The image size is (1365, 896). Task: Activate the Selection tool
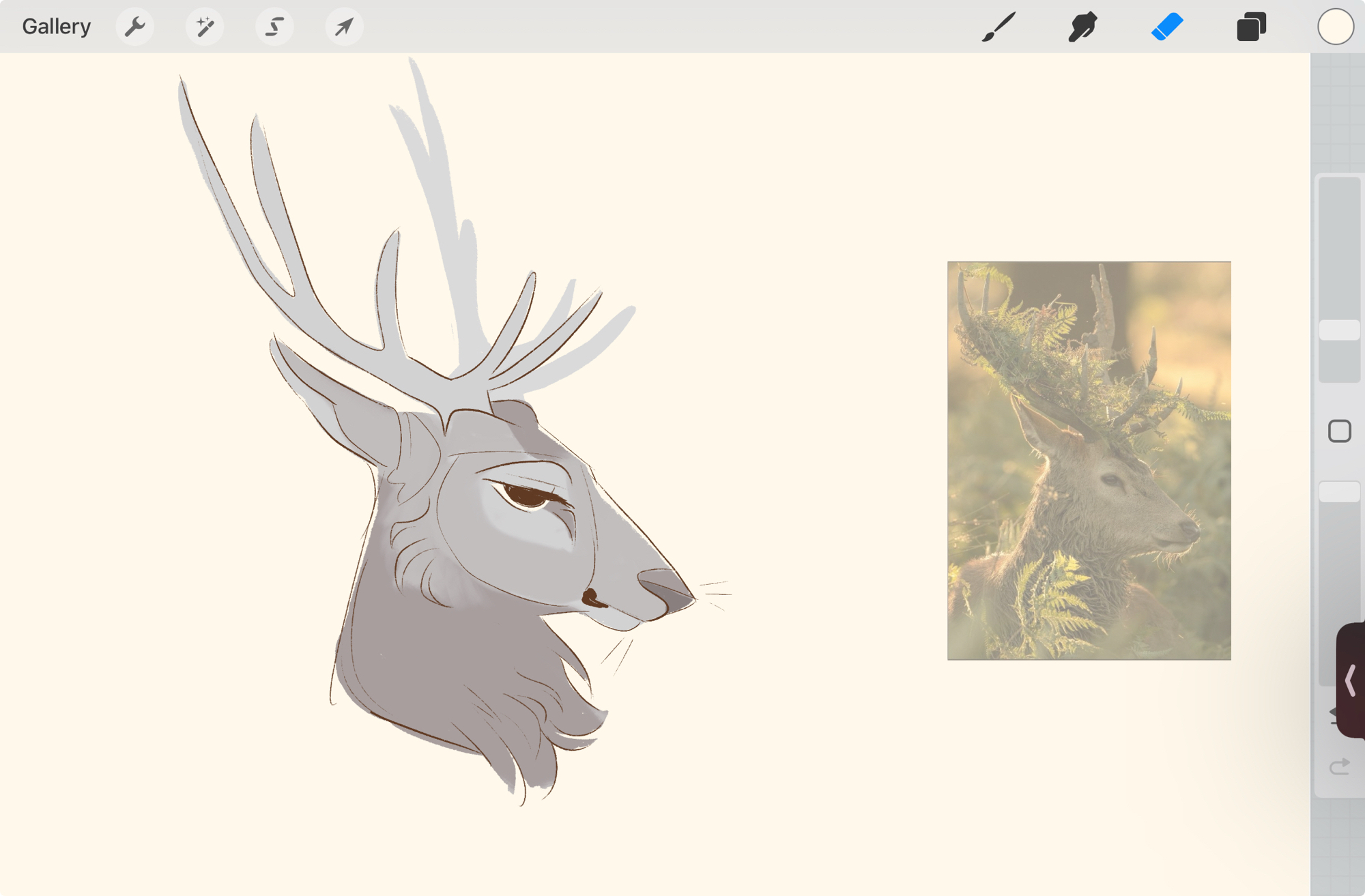pyautogui.click(x=274, y=27)
